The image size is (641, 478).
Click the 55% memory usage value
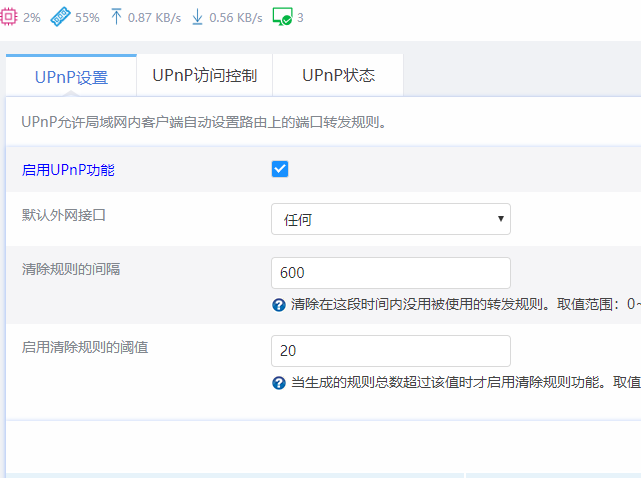point(87,18)
